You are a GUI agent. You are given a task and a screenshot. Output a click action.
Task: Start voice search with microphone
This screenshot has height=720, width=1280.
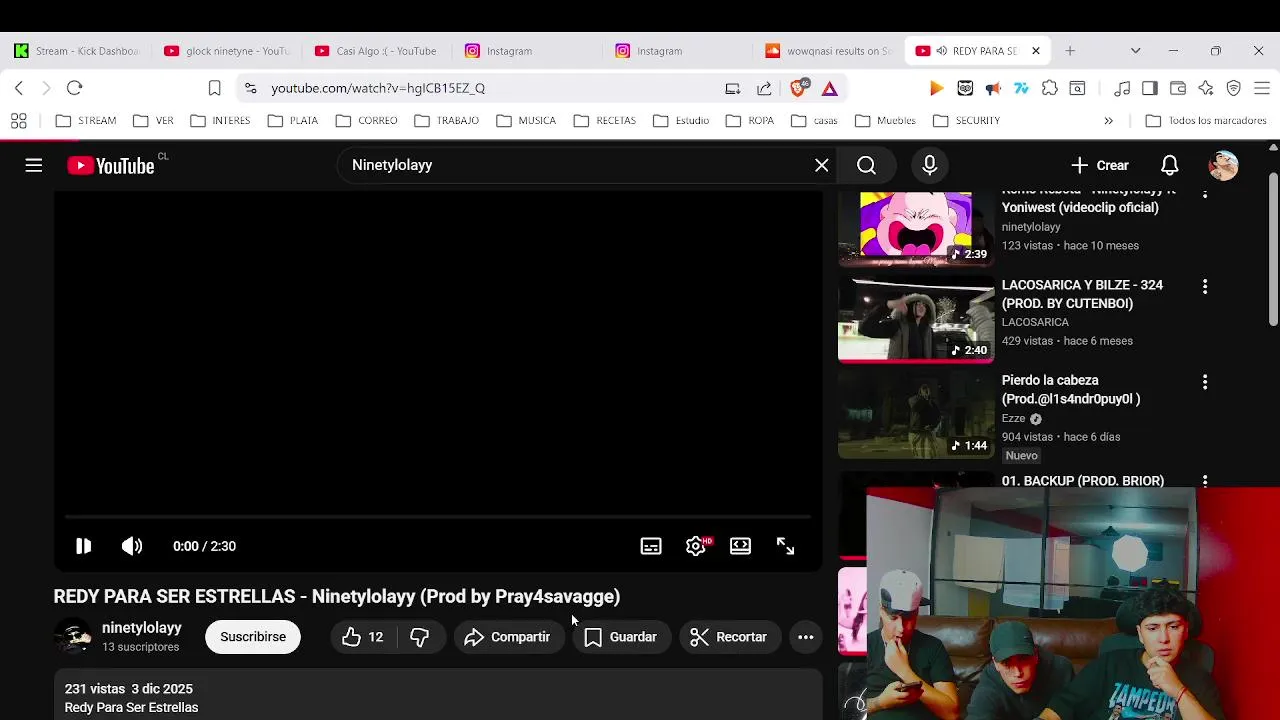coord(930,165)
